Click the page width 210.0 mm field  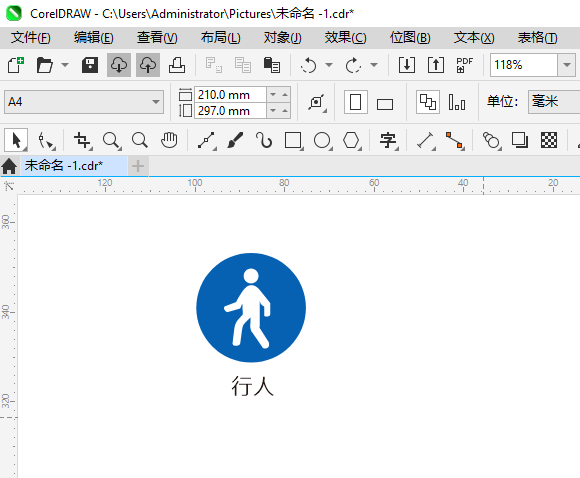tap(230, 95)
